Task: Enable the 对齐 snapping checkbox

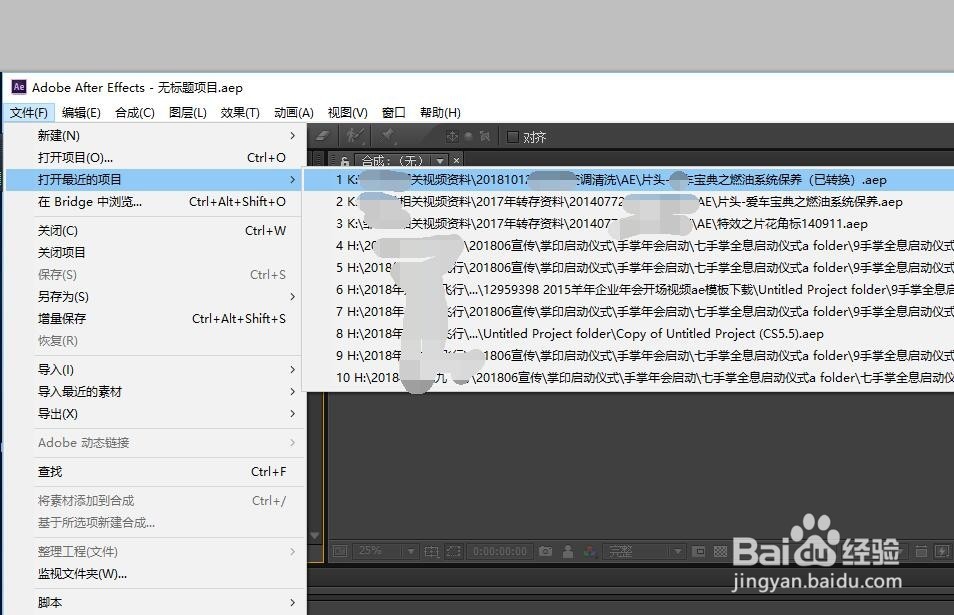Action: (x=513, y=137)
